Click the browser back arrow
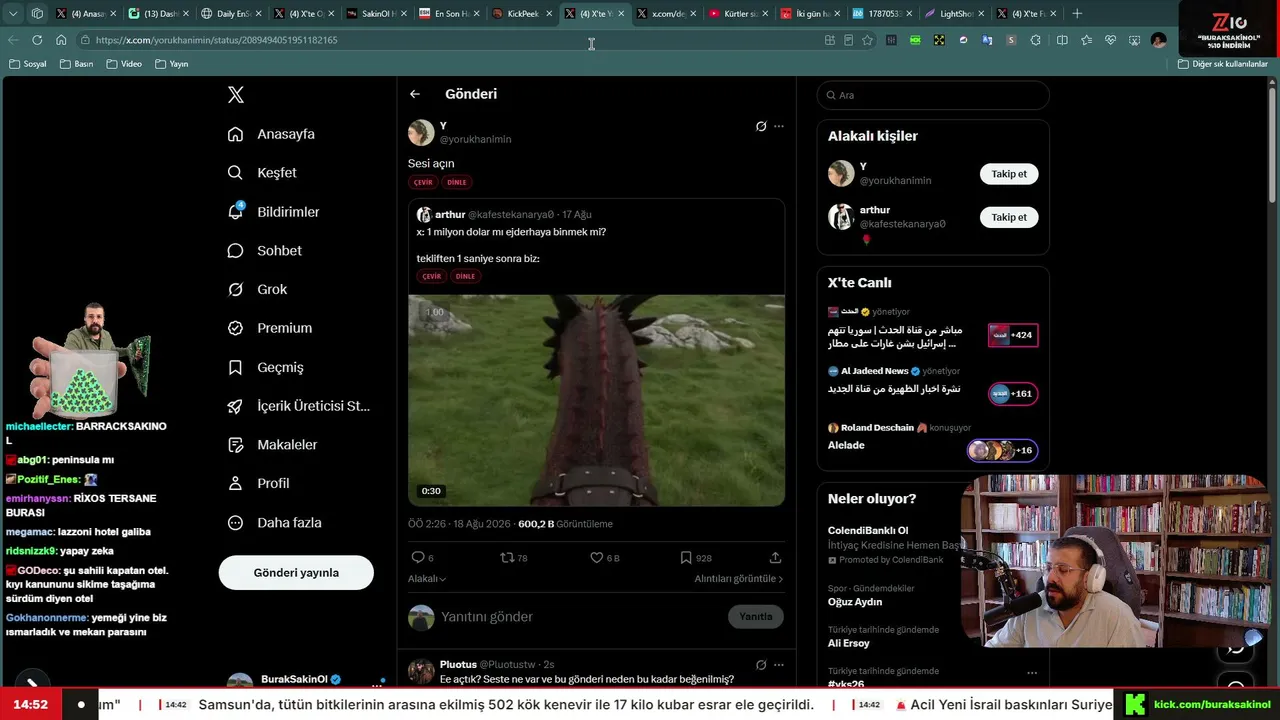This screenshot has height=720, width=1280. 13,40
